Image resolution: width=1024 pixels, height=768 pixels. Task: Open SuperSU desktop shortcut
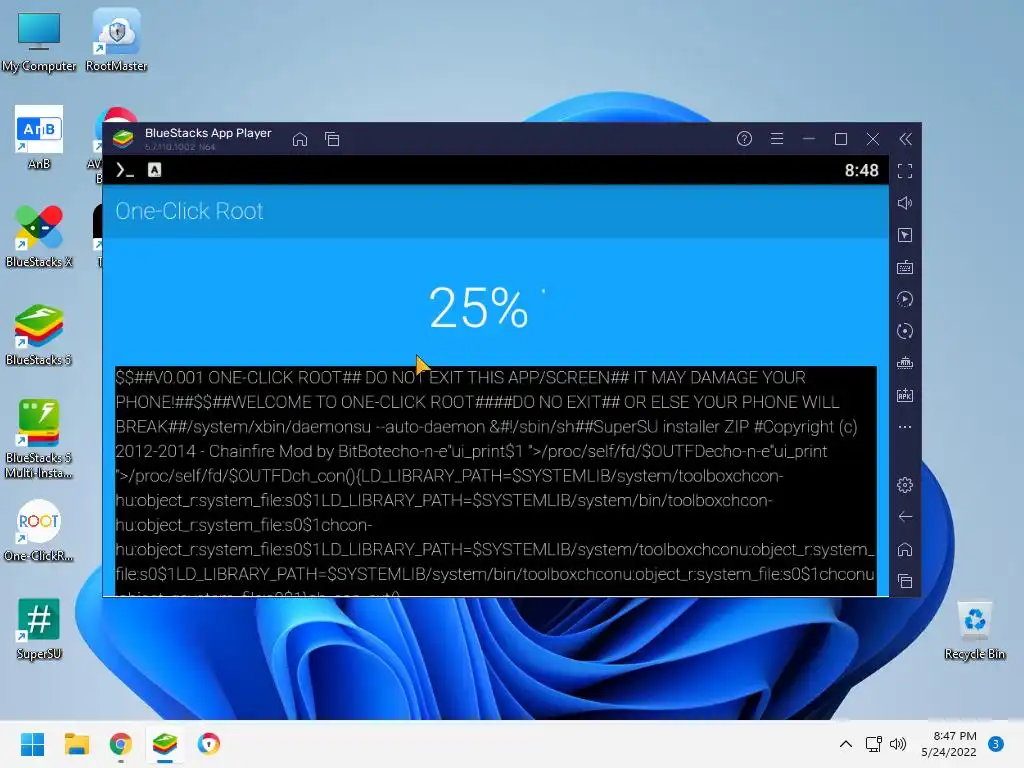point(39,628)
